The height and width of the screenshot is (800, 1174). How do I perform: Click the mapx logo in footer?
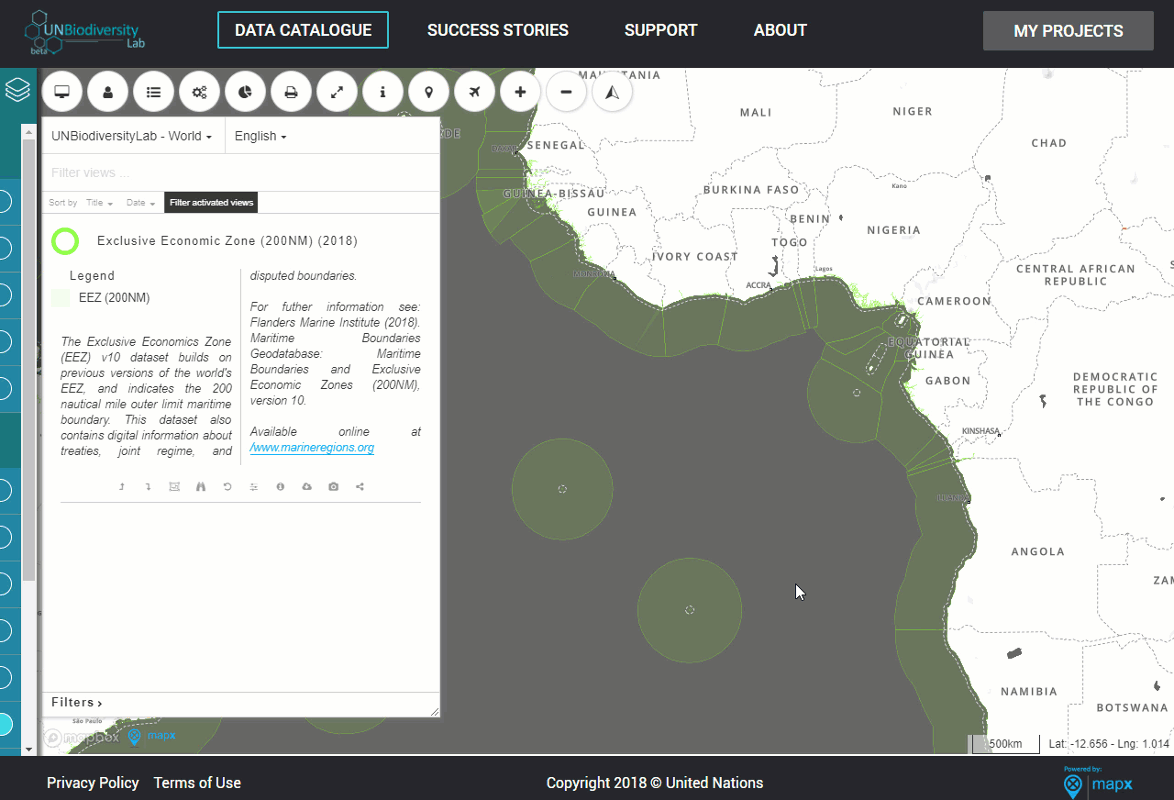pos(1098,784)
